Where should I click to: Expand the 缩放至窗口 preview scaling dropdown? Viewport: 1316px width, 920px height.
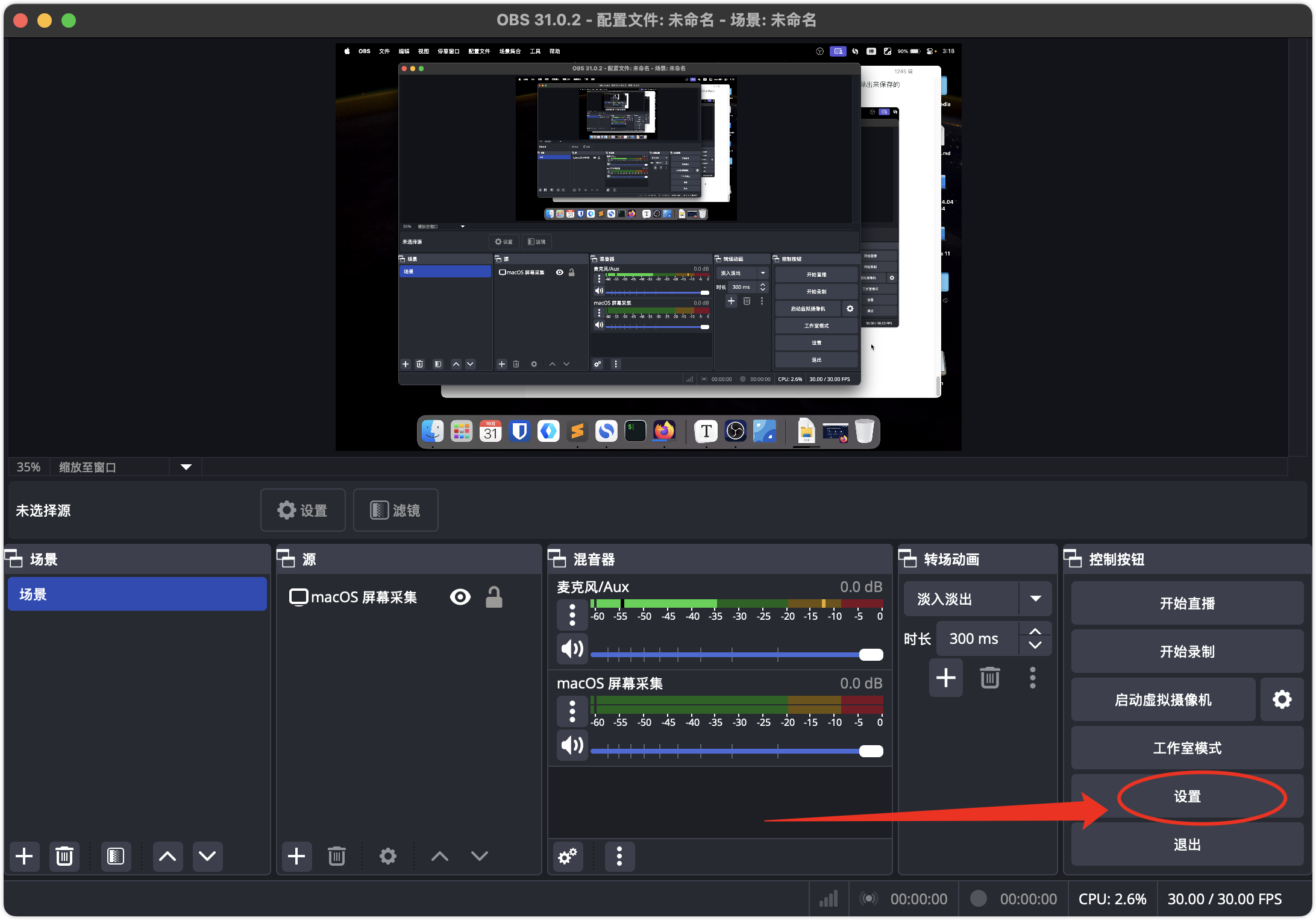point(186,467)
